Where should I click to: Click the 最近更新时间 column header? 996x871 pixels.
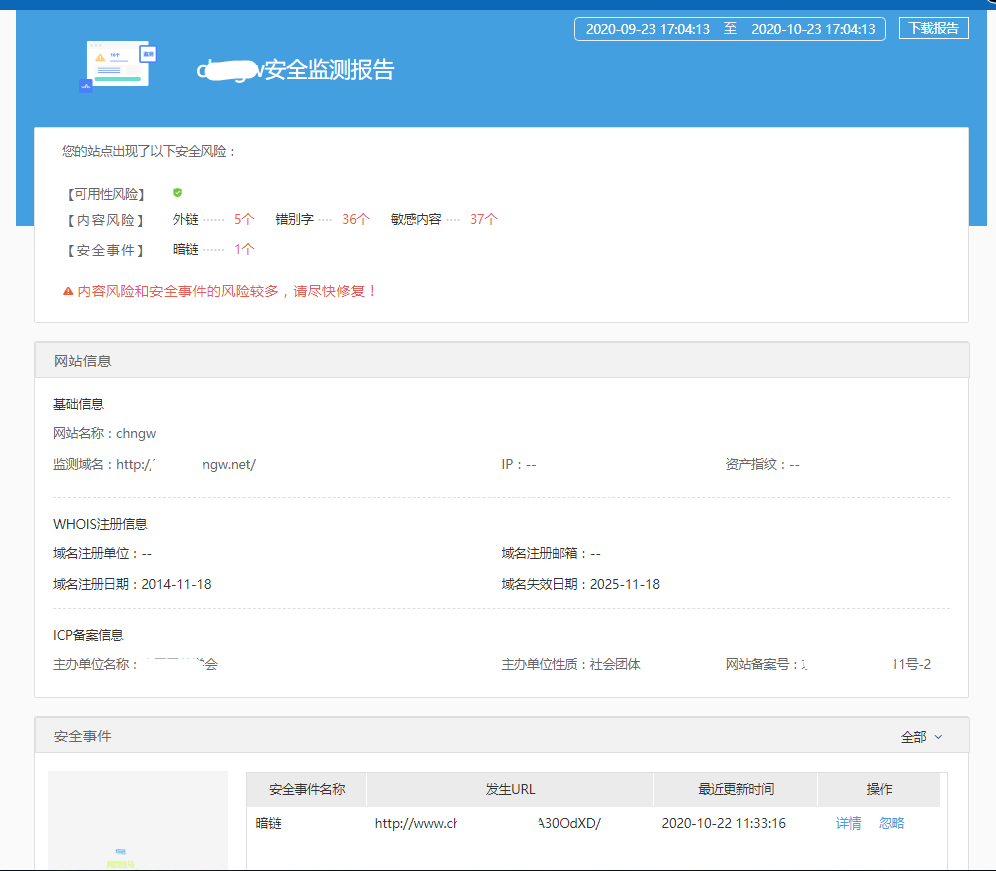[736, 790]
